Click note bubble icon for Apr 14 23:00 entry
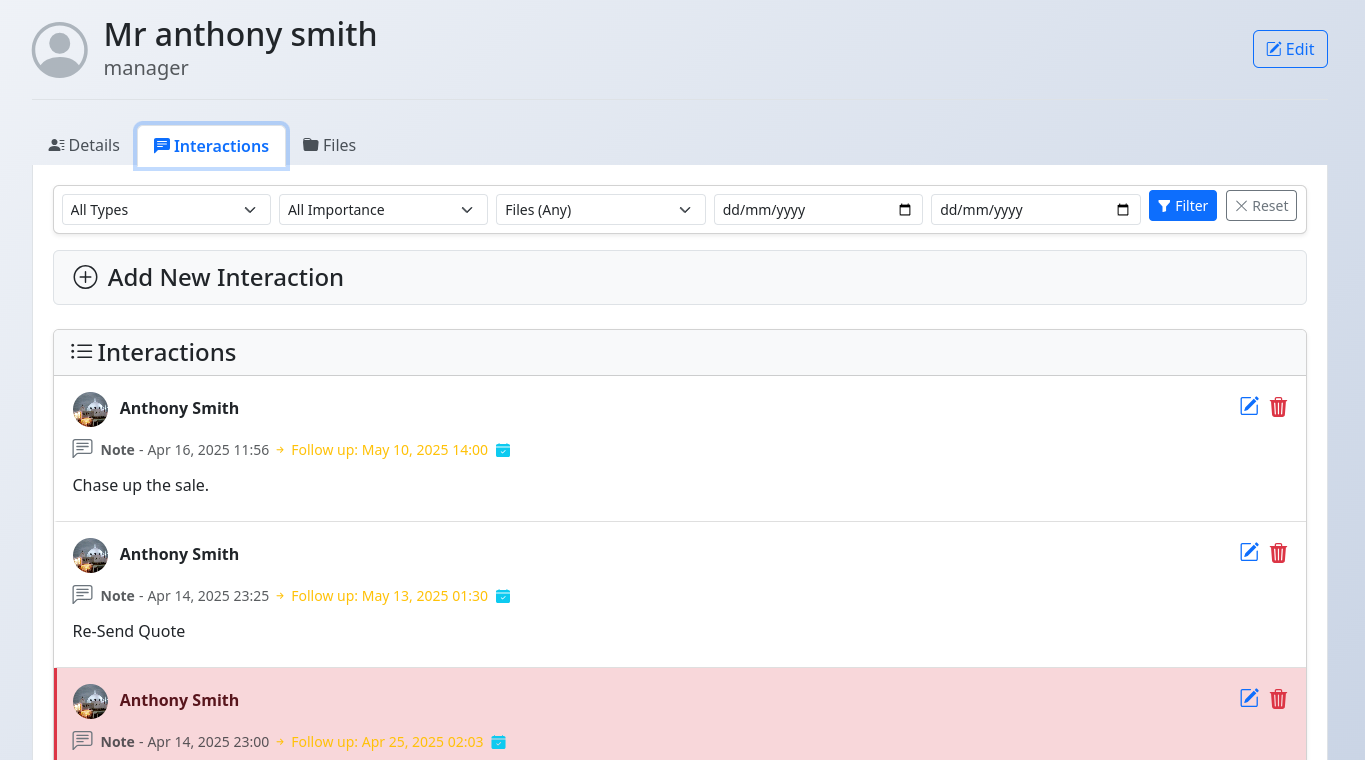1365x760 pixels. 83,741
